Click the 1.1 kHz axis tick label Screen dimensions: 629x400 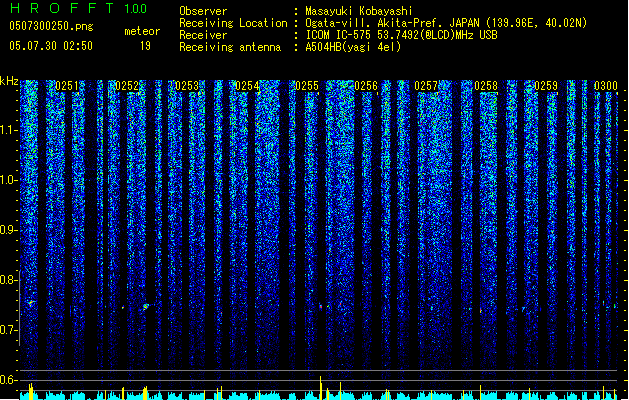tap(8, 130)
